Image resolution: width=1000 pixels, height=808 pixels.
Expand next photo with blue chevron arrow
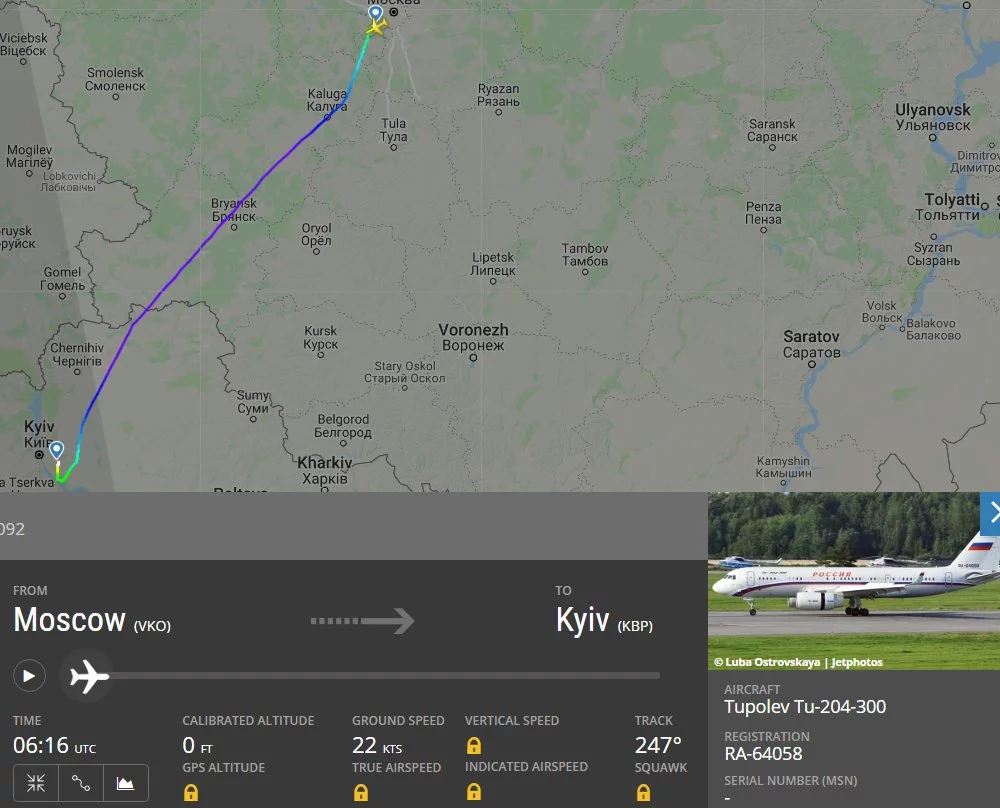click(x=990, y=513)
